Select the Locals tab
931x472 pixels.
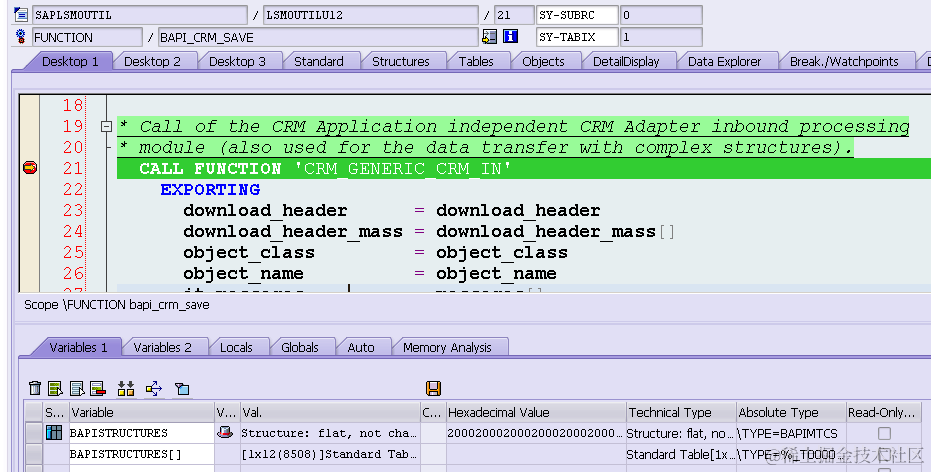236,347
